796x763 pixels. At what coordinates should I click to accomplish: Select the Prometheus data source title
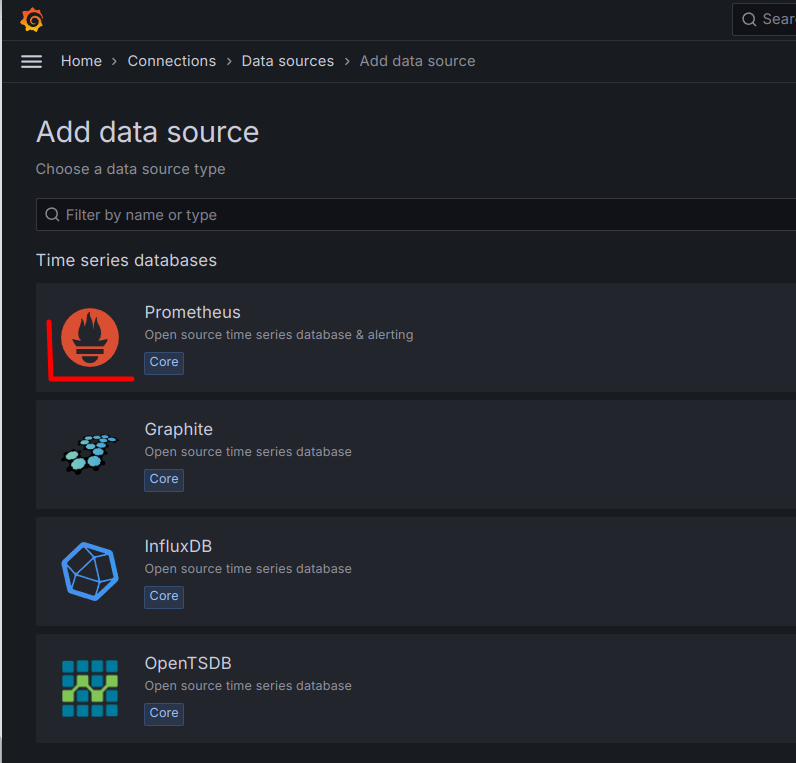(x=192, y=312)
